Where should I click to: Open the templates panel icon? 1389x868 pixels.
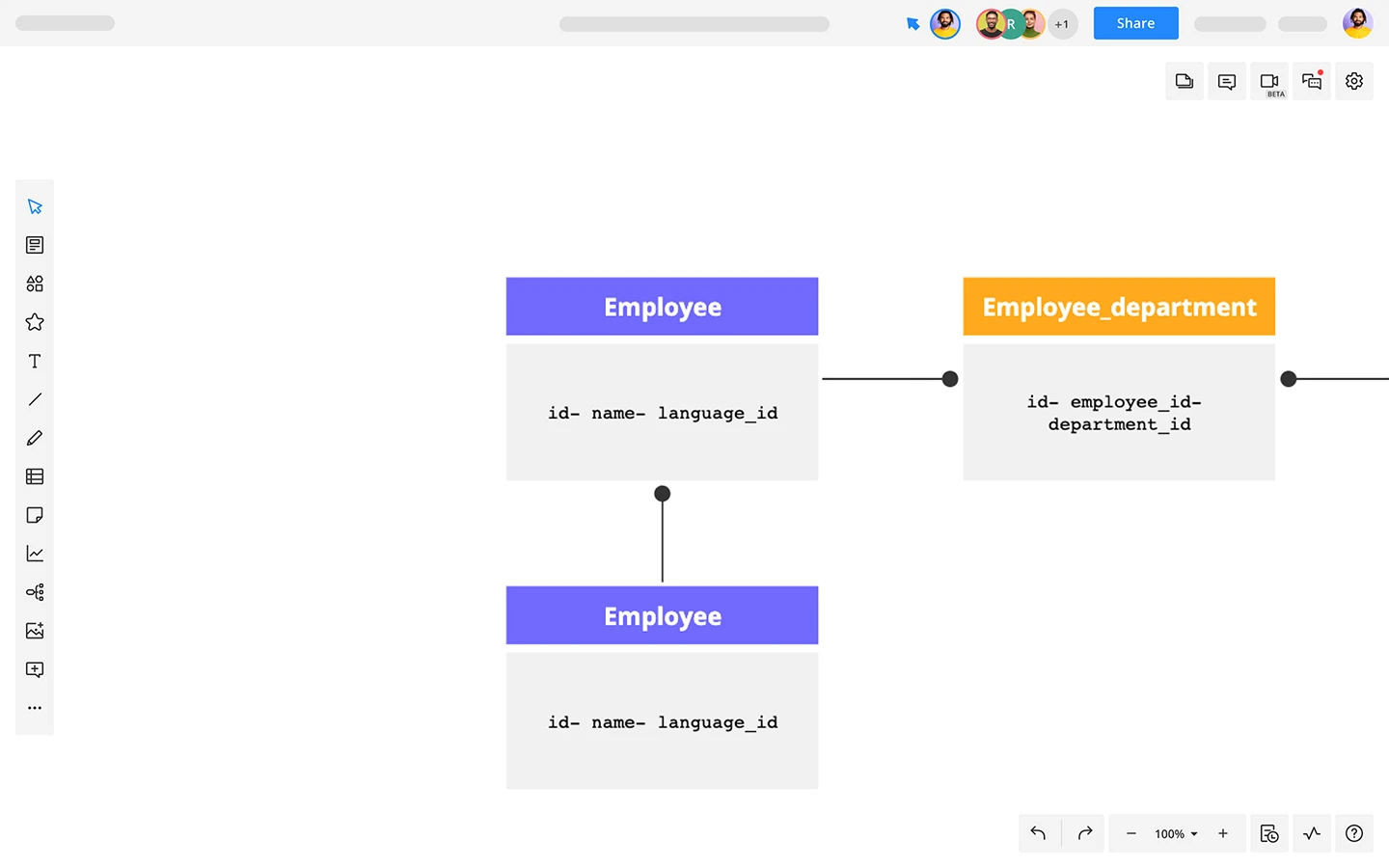point(35,245)
